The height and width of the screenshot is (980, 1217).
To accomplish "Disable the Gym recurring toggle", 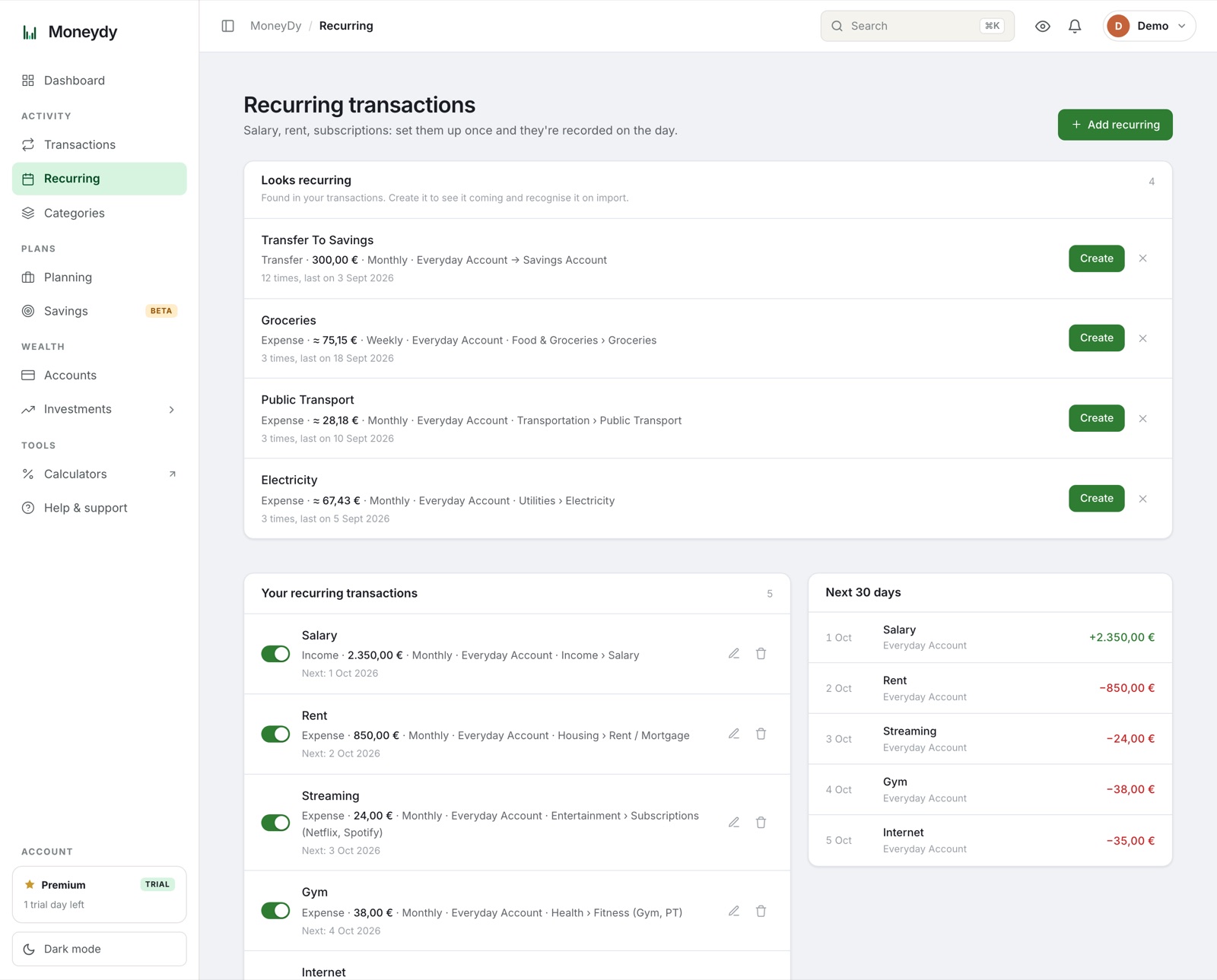I will click(275, 911).
